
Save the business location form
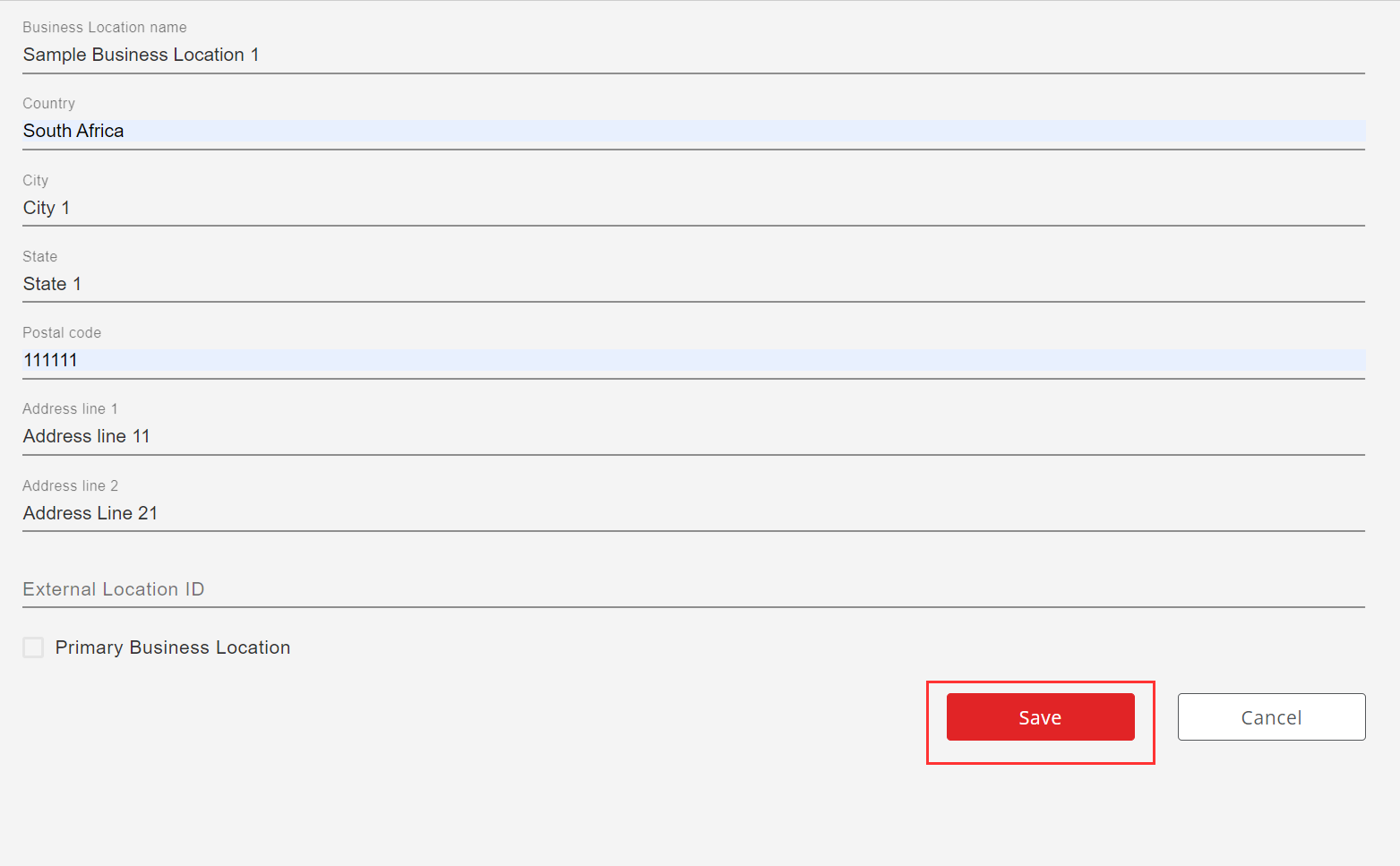coord(1040,717)
